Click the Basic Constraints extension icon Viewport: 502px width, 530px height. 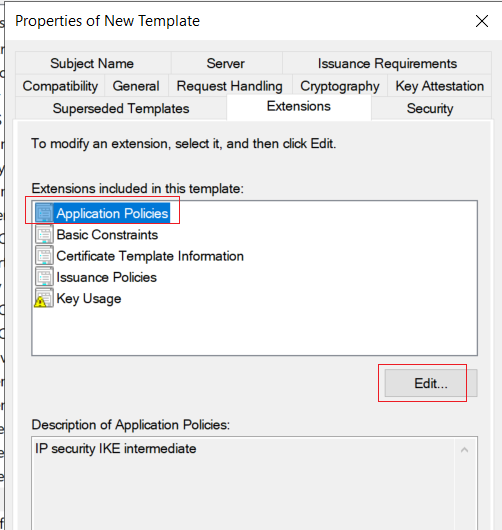pyautogui.click(x=44, y=234)
